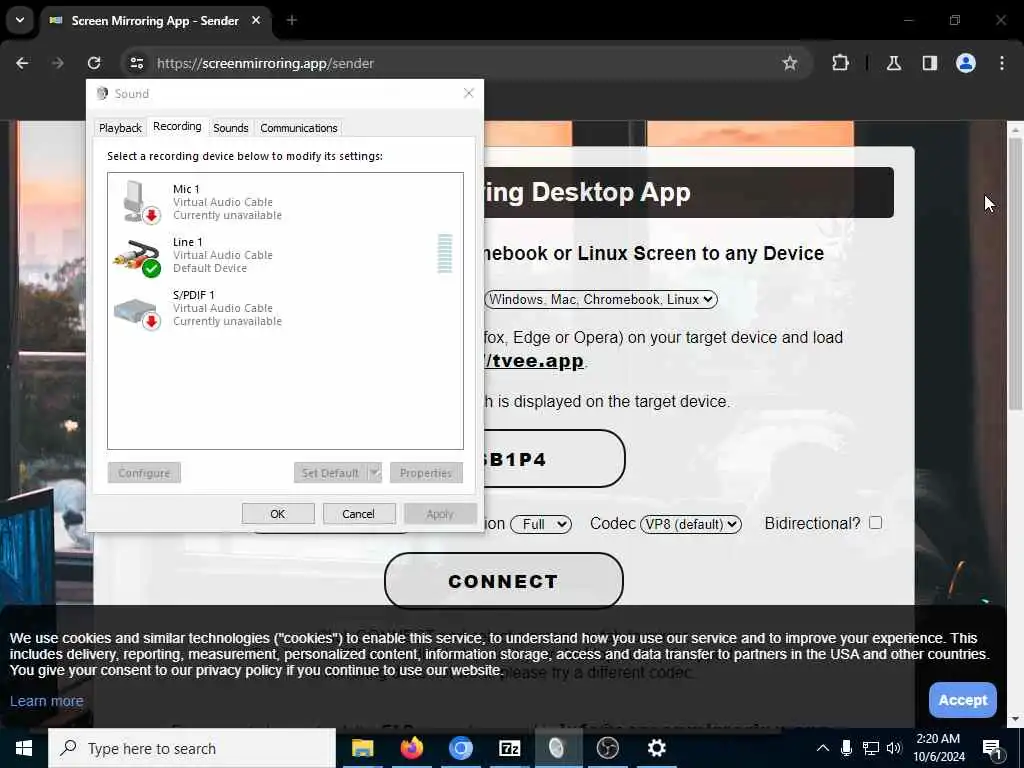Accept the cookies notice

(x=963, y=700)
